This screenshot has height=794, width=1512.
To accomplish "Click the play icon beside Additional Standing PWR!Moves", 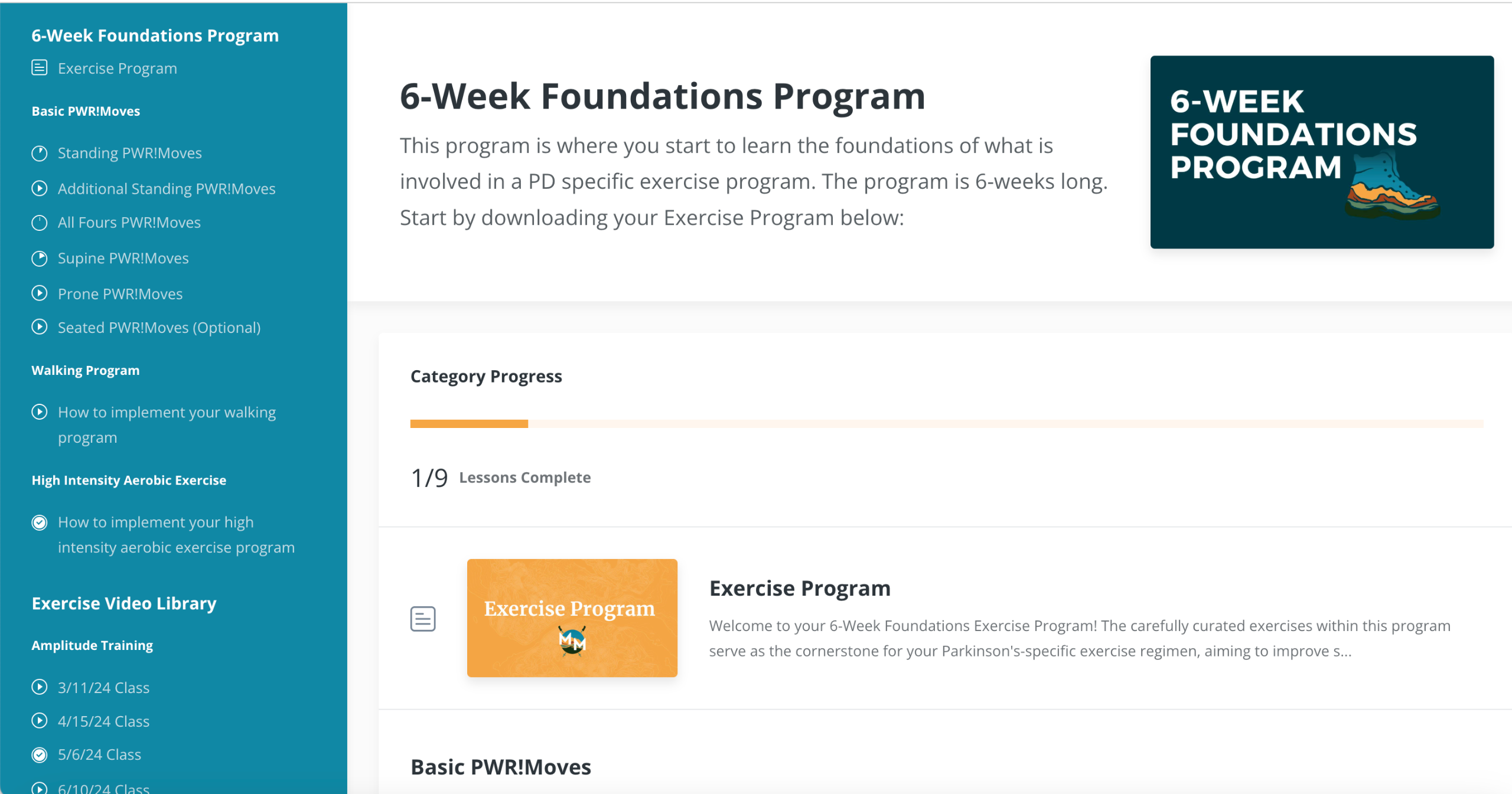I will (40, 188).
